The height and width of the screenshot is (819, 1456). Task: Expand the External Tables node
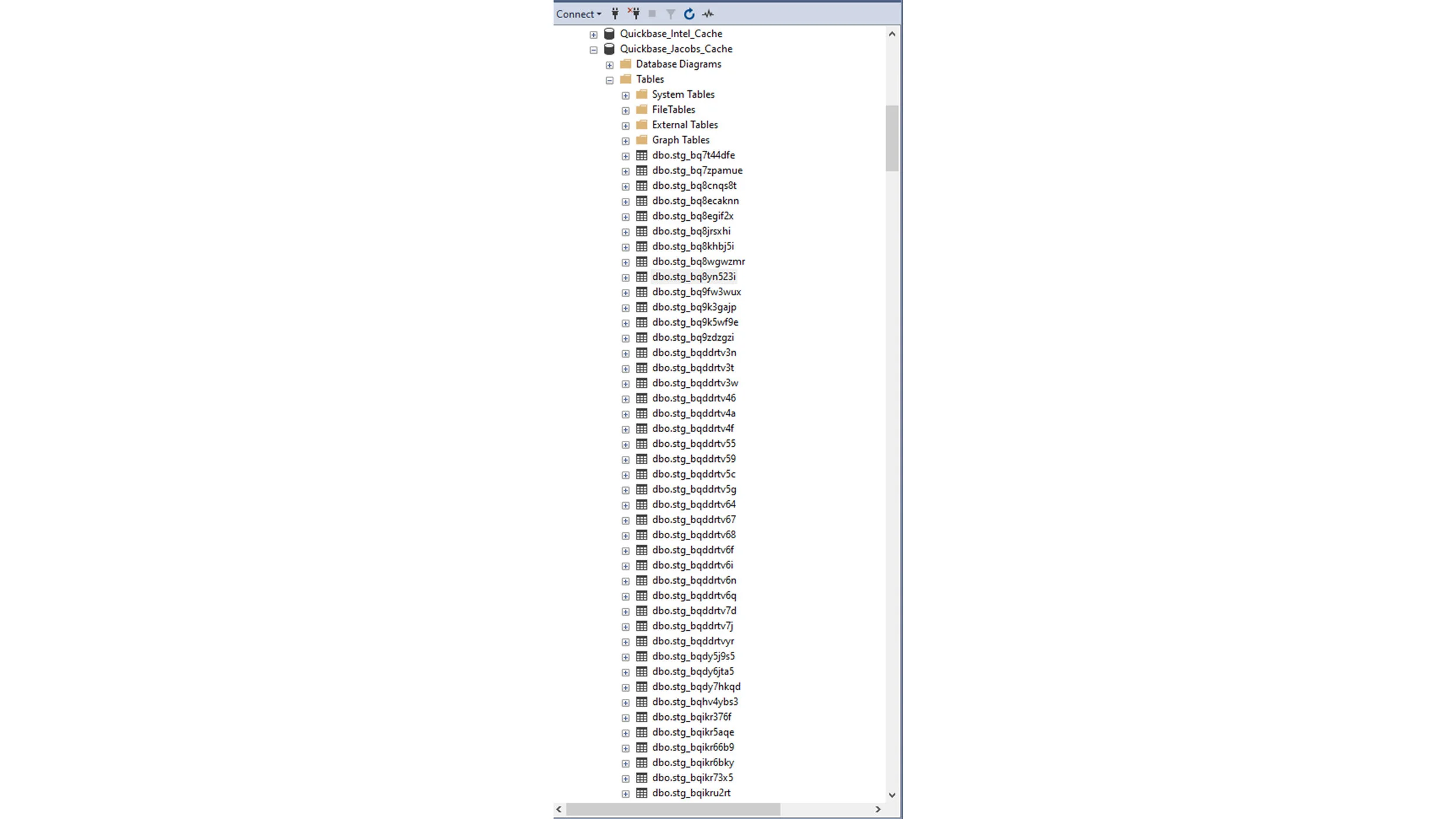point(625,125)
